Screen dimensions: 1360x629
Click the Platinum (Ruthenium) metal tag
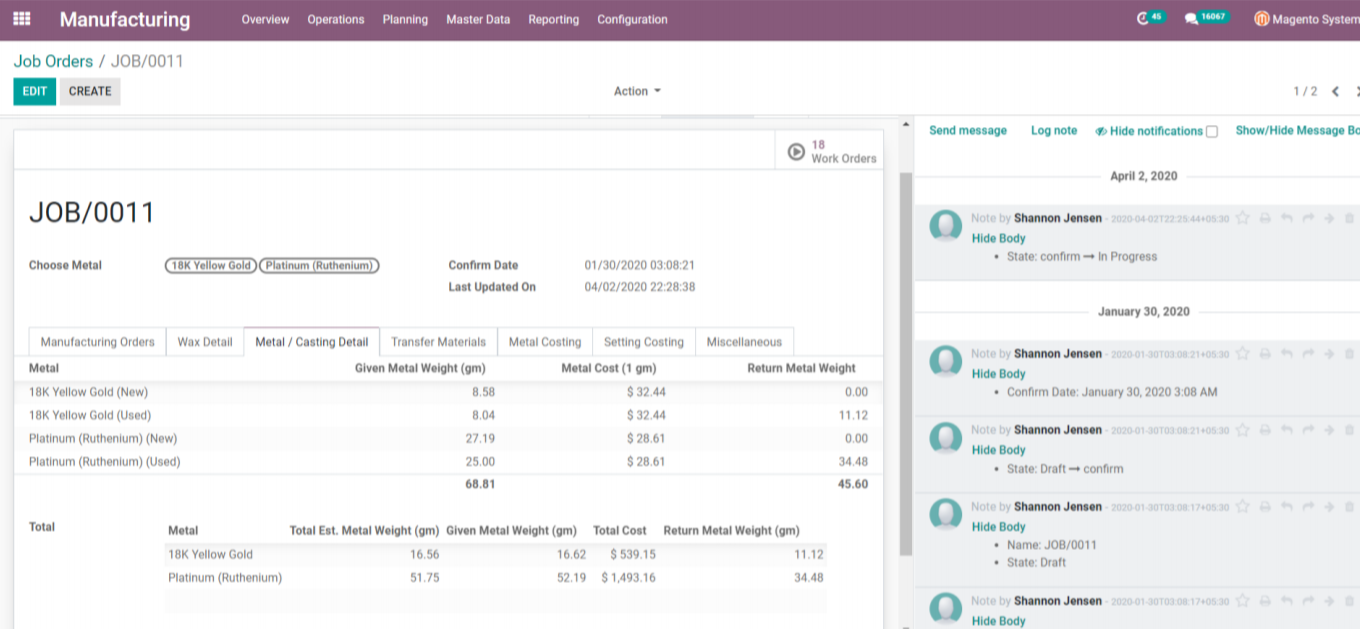(x=319, y=265)
